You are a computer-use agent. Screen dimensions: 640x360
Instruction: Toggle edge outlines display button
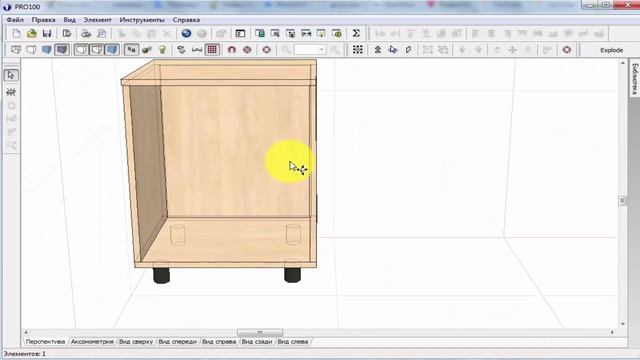pos(81,50)
